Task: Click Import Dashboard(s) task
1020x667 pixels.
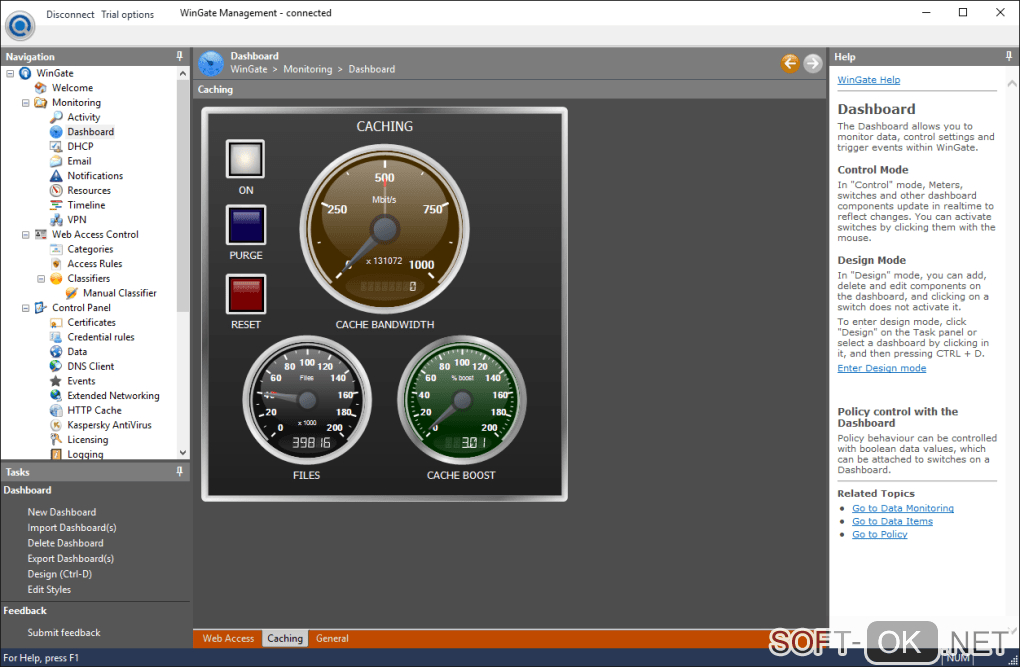Action: click(x=72, y=528)
